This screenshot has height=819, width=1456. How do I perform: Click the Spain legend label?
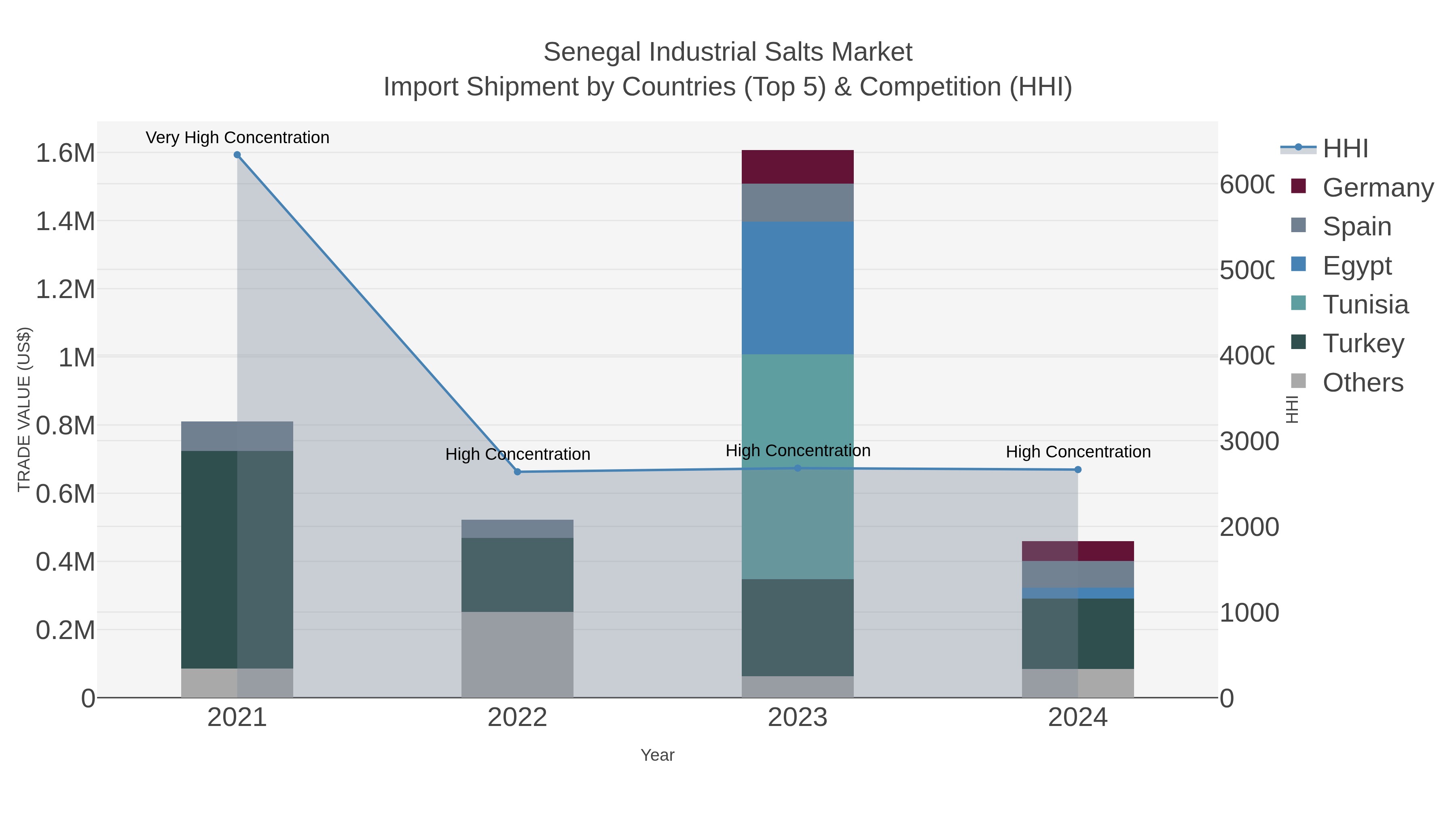click(x=1357, y=226)
